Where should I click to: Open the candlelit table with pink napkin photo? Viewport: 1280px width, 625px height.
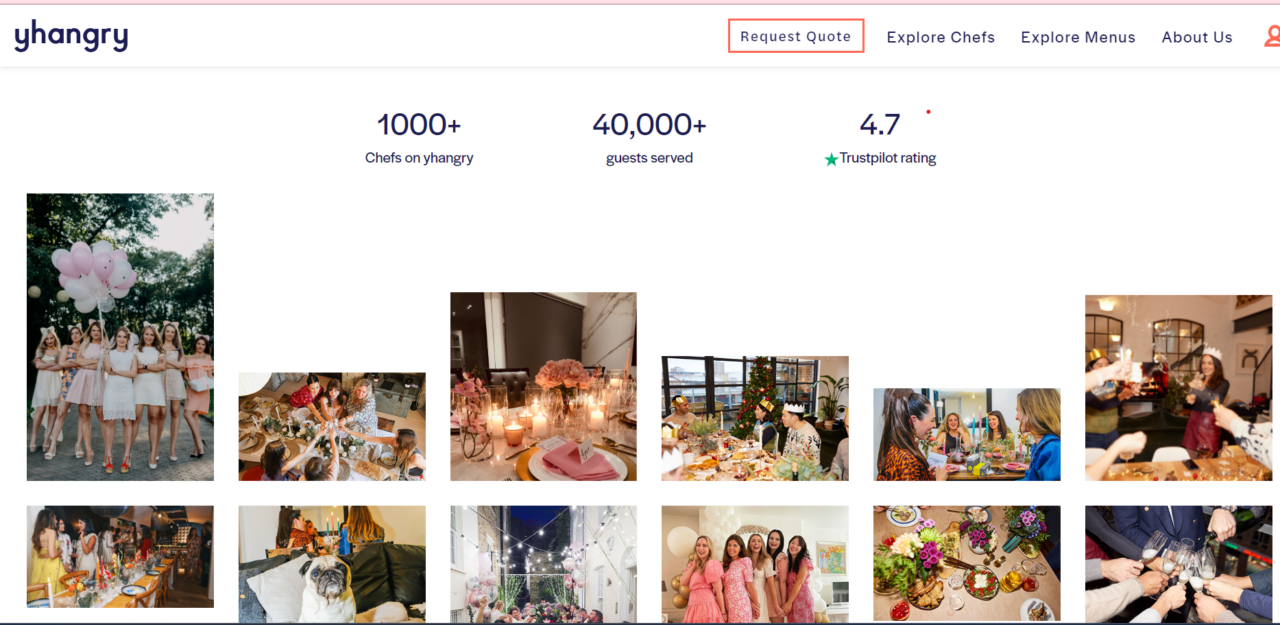[543, 386]
